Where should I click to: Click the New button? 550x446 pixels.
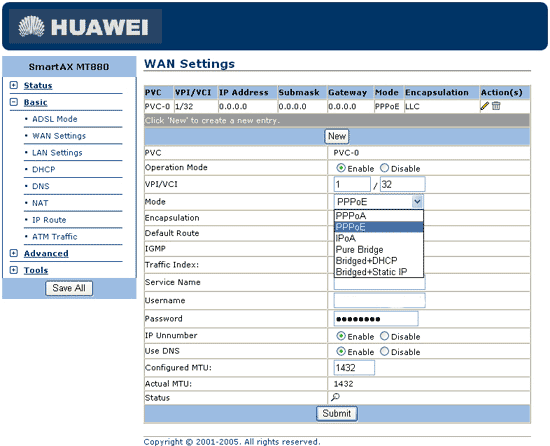[x=337, y=136]
